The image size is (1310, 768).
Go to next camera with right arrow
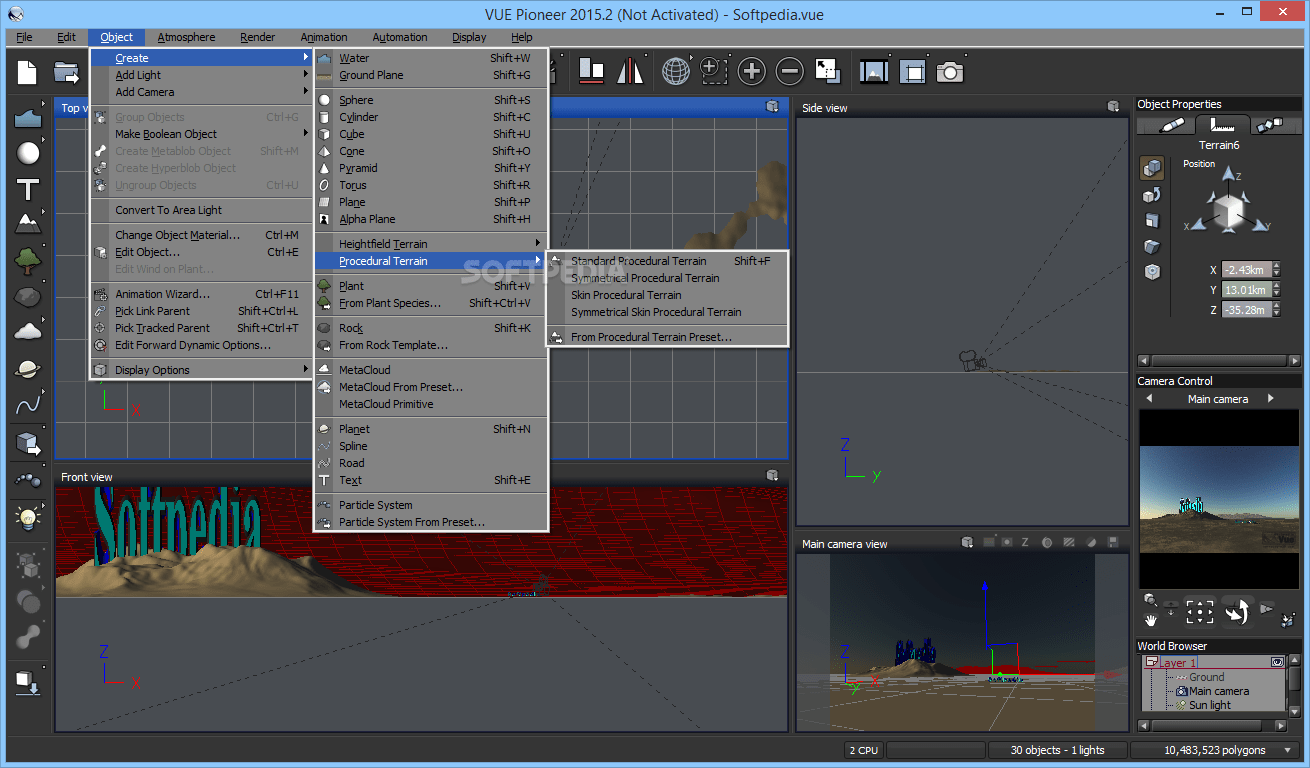tap(1271, 399)
